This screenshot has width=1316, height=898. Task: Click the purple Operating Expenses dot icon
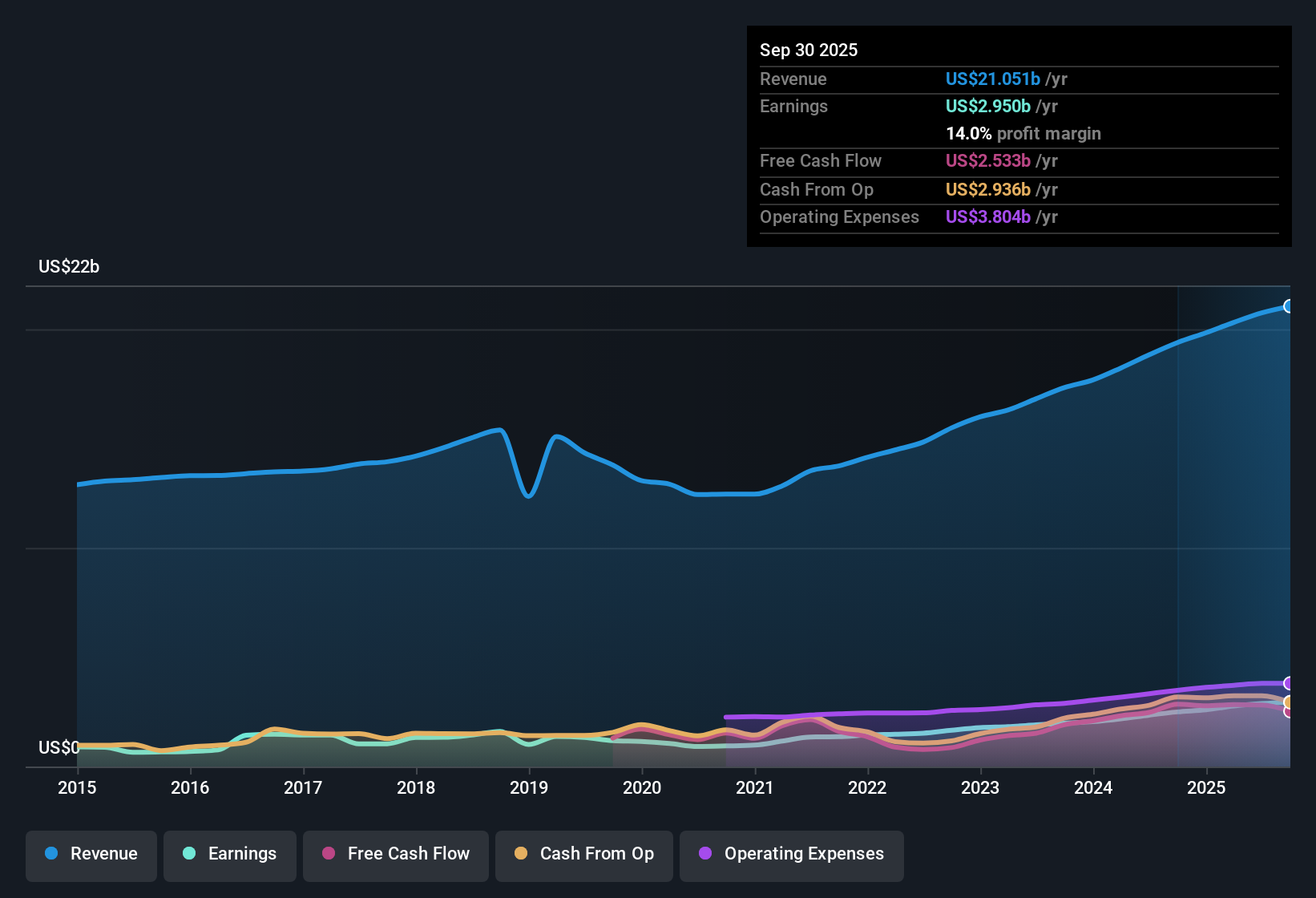pos(705,854)
